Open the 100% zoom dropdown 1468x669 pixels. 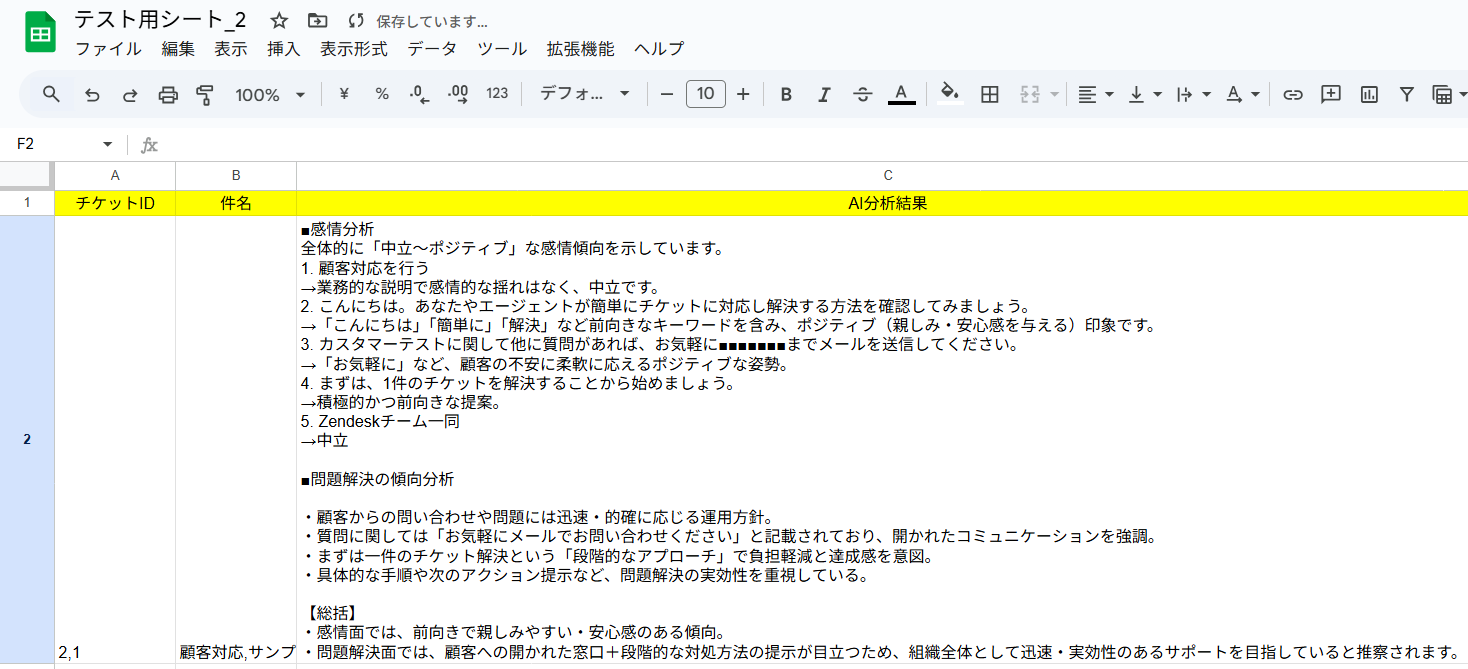point(270,94)
